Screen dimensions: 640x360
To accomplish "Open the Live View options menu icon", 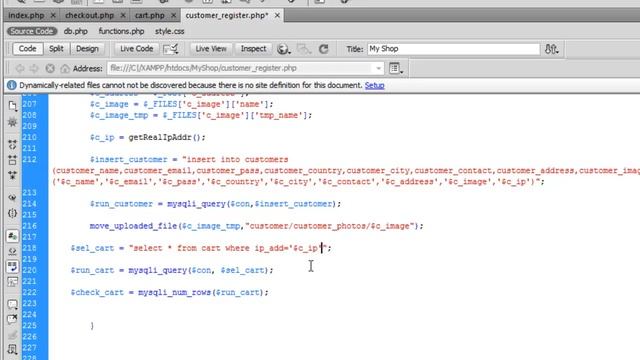I will coord(396,69).
